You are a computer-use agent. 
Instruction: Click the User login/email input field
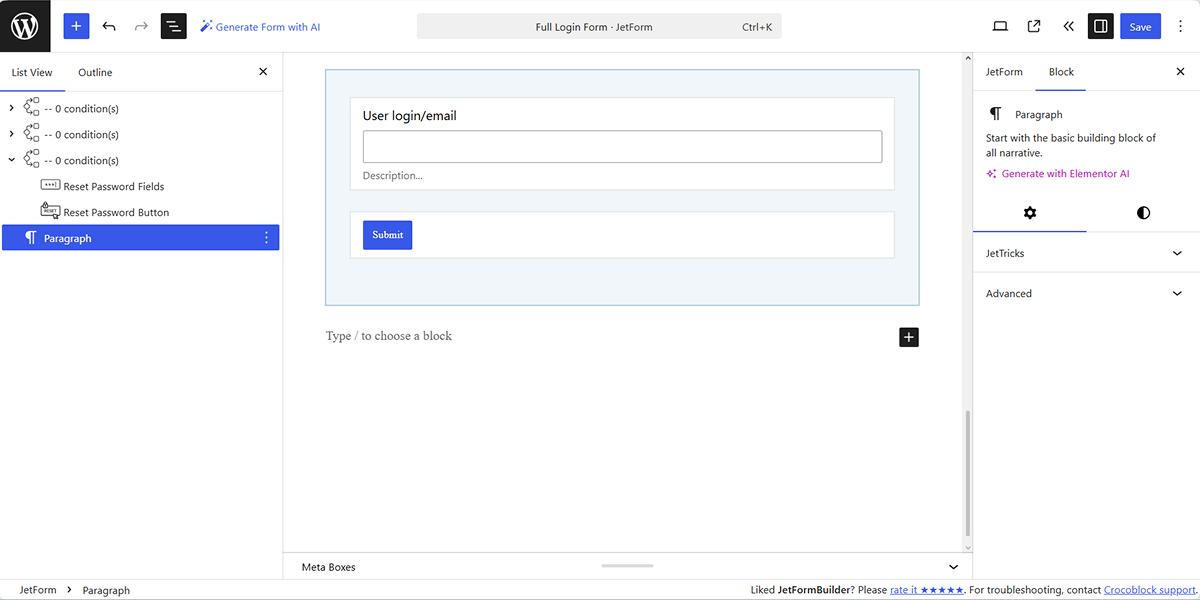(x=622, y=146)
